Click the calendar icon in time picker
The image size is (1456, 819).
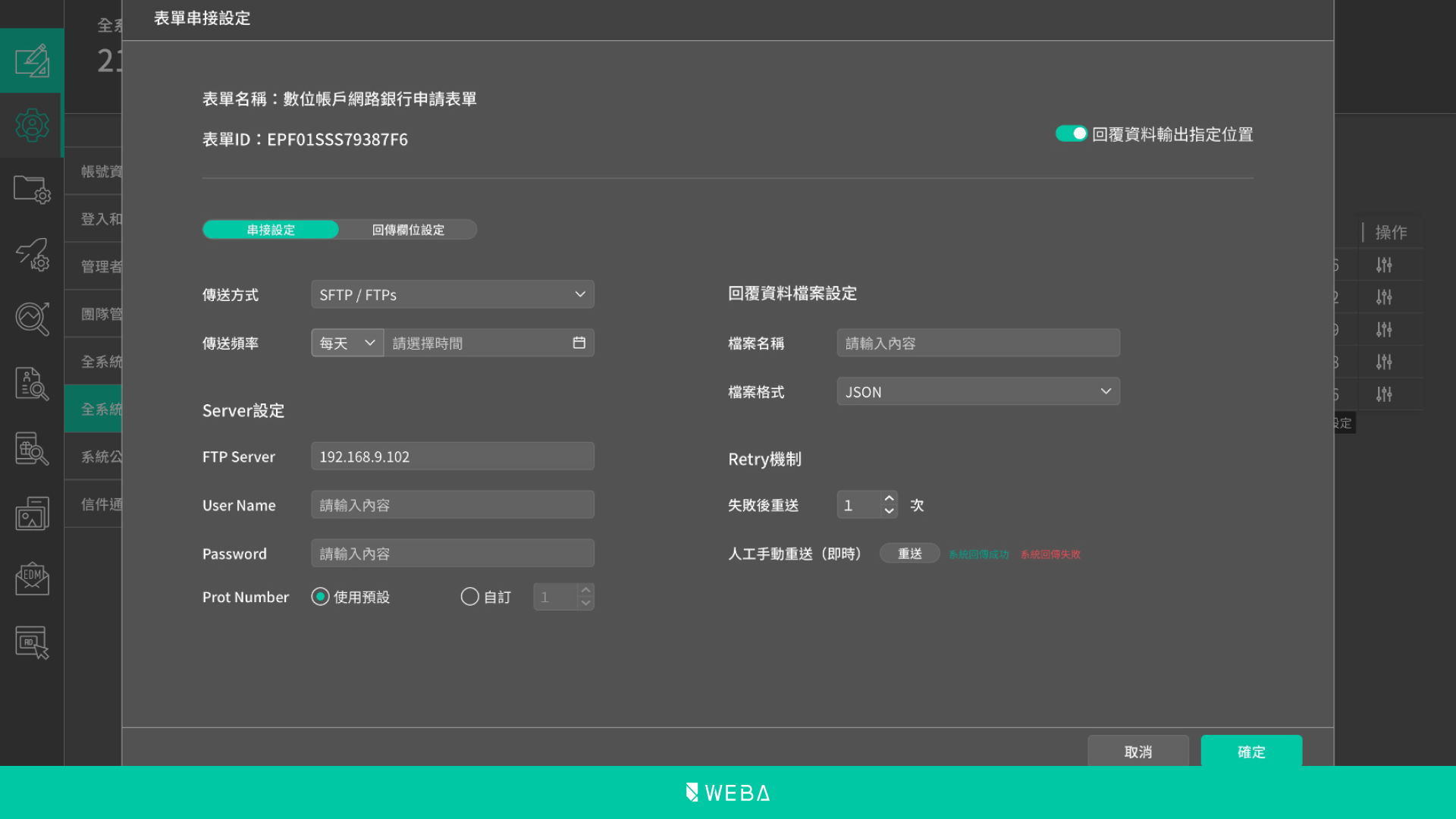(579, 343)
